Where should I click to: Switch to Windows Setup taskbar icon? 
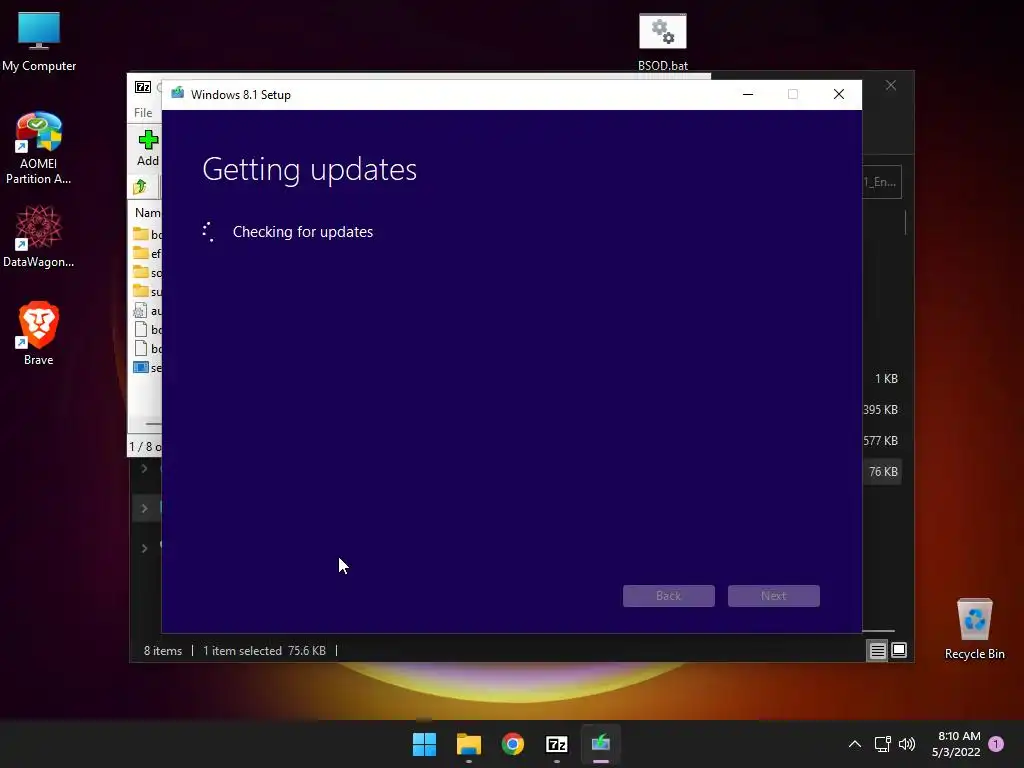click(601, 744)
